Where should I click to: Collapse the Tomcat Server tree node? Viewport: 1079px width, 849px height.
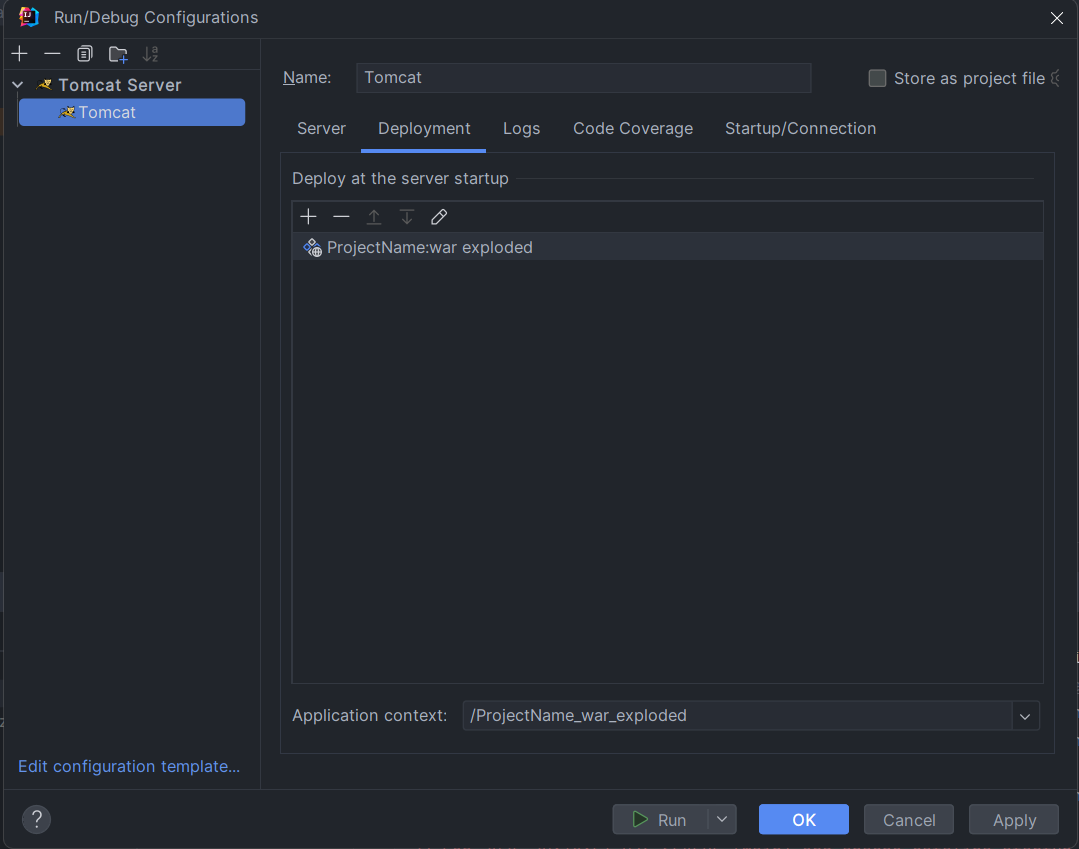(x=17, y=85)
